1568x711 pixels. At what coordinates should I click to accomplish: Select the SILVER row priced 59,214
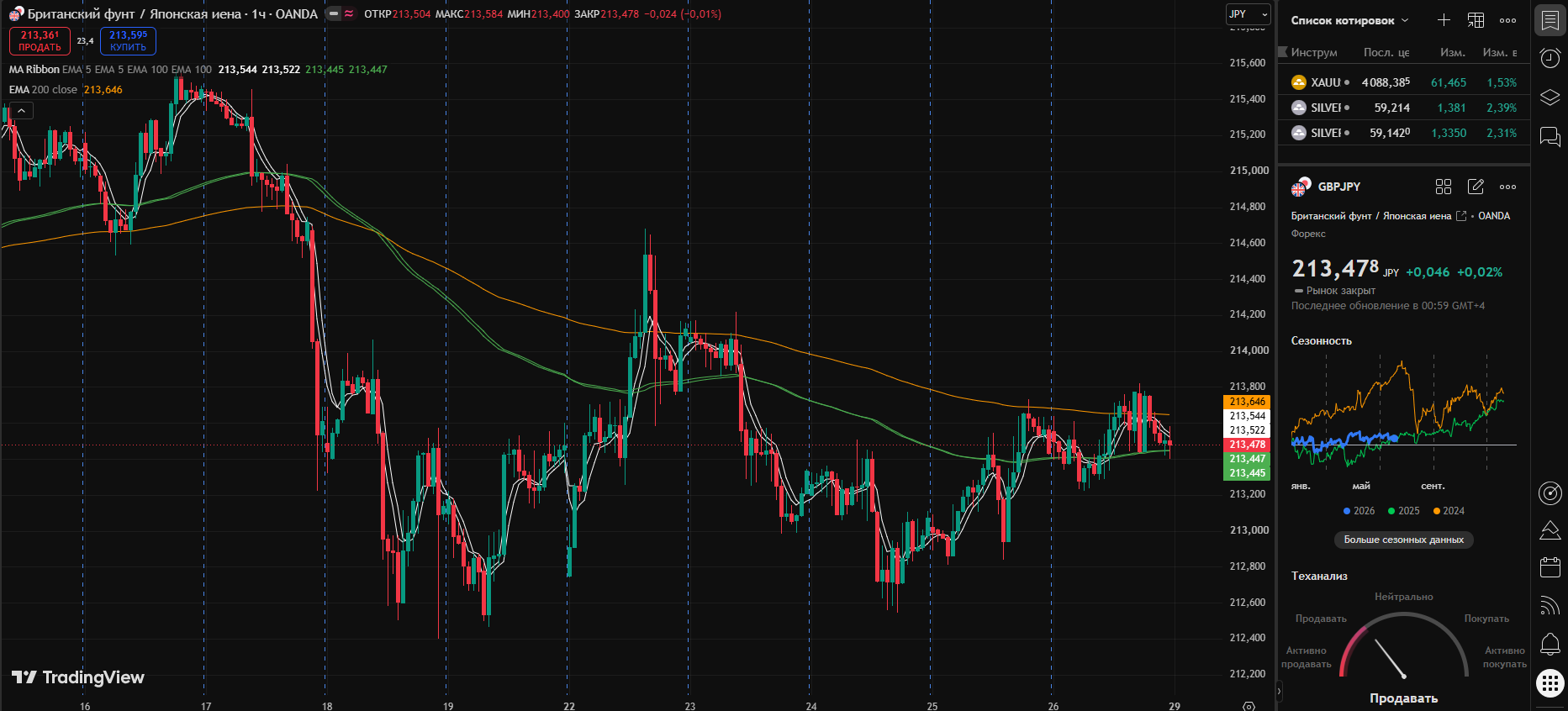tap(1403, 108)
